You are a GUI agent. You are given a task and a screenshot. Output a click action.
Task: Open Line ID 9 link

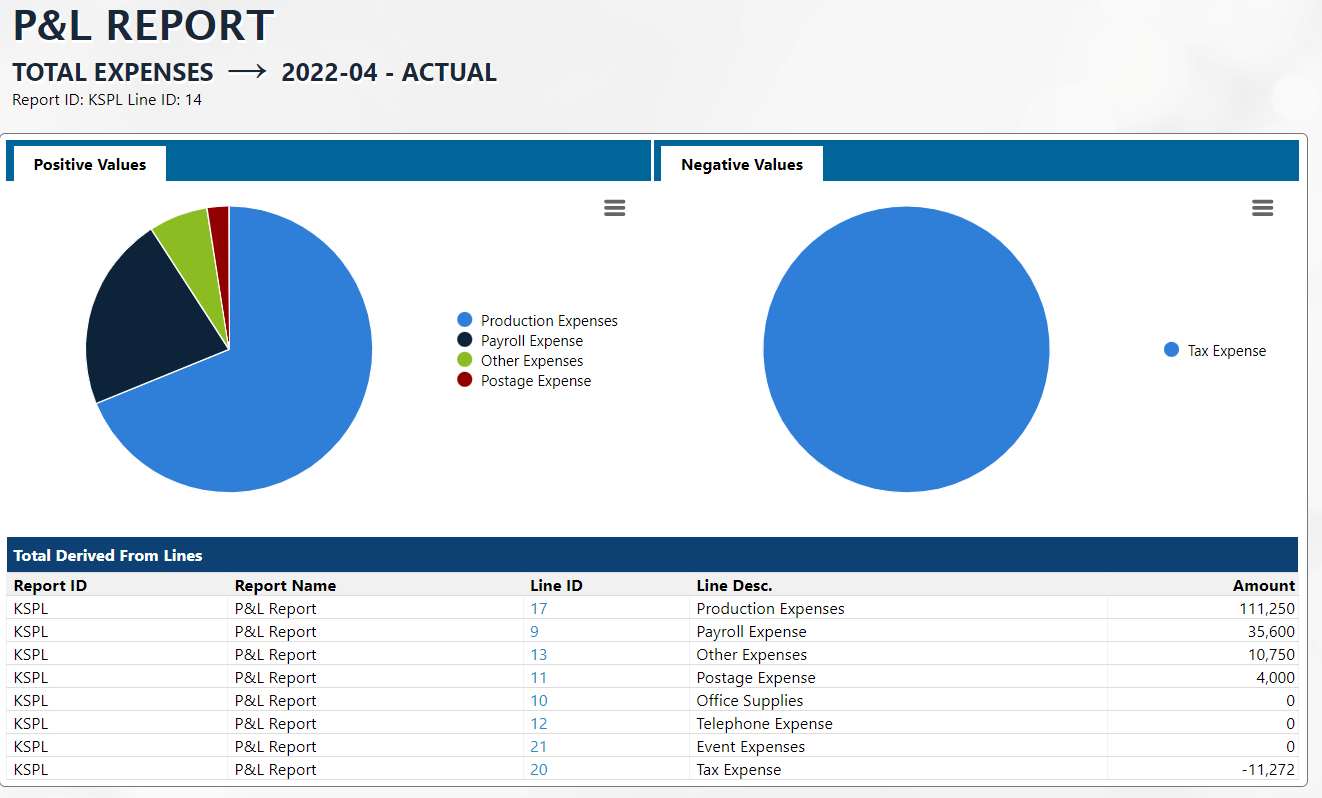point(535,632)
